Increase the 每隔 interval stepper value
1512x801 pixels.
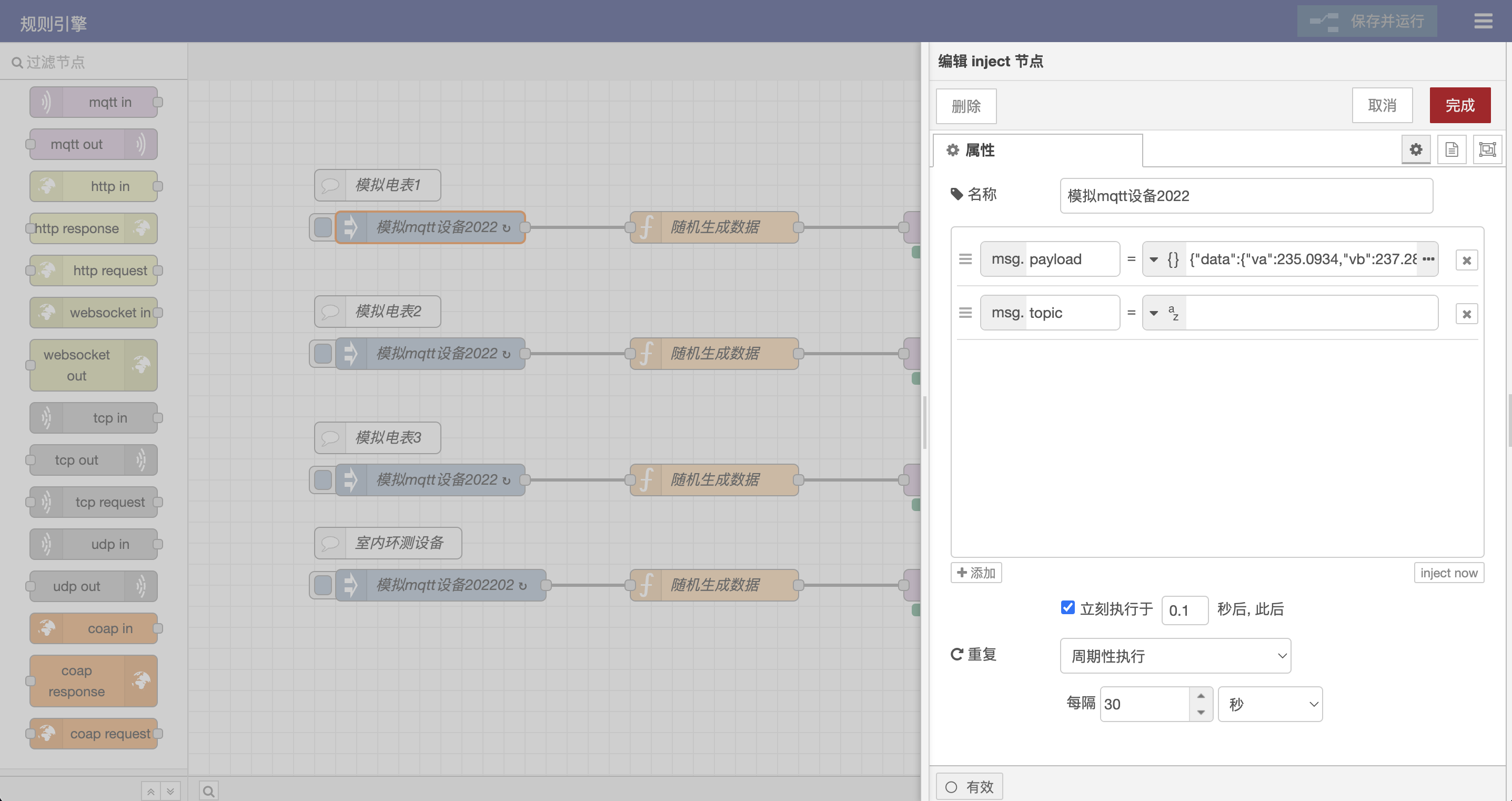tap(1201, 696)
